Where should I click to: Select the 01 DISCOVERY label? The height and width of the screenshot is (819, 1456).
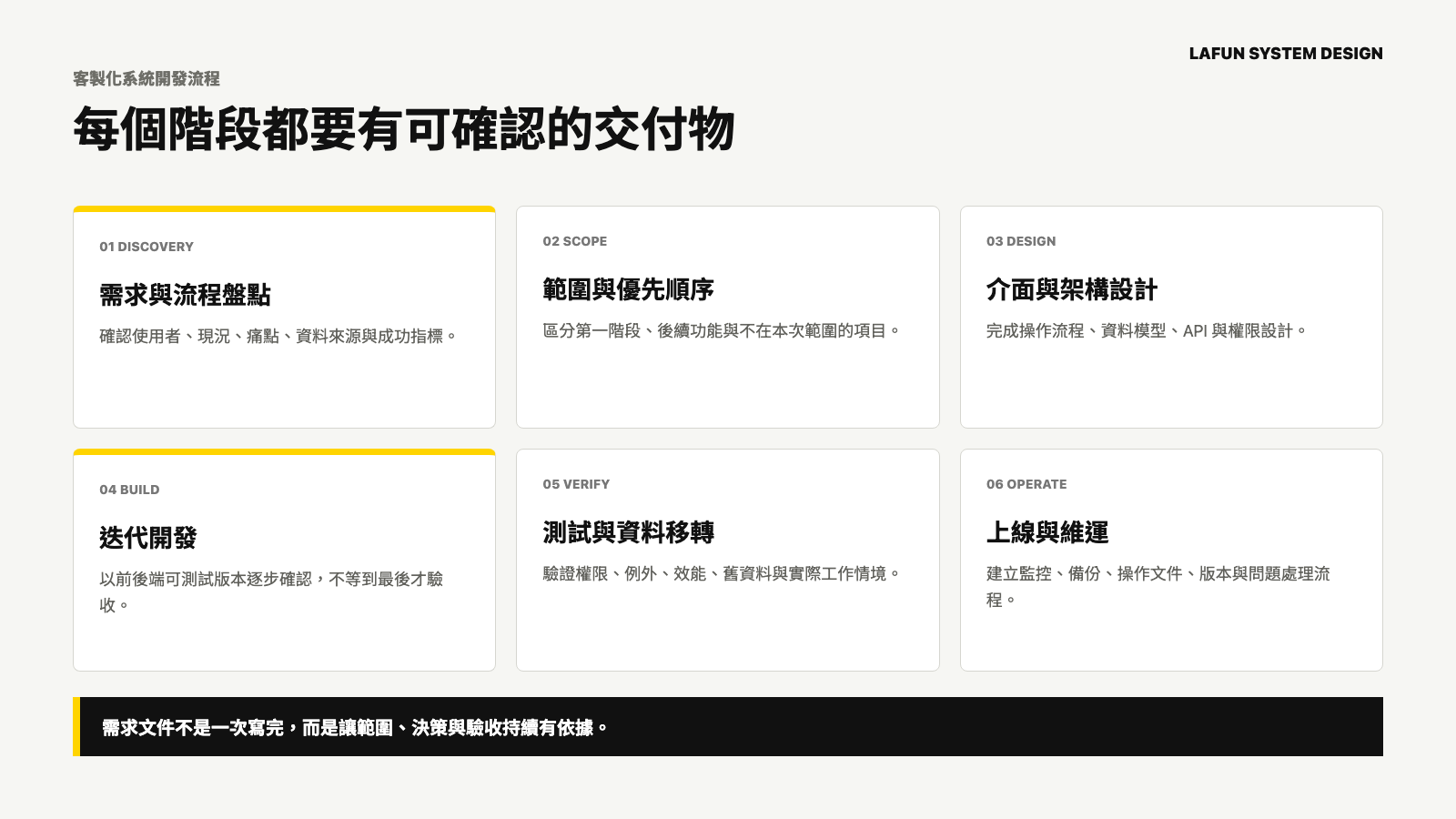147,247
